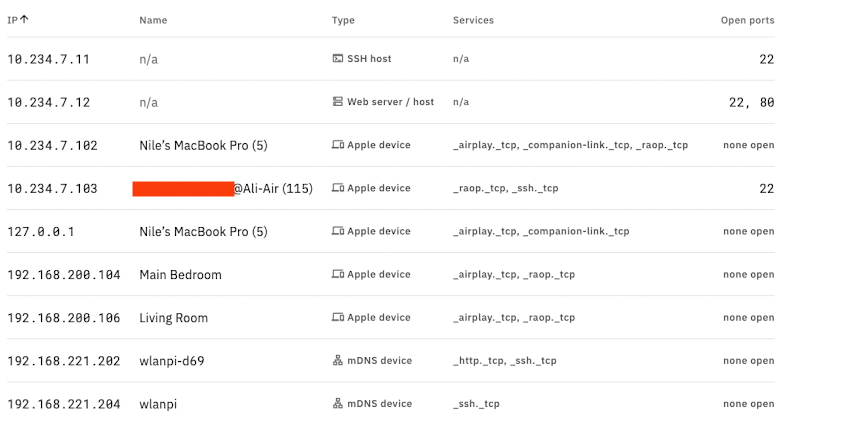The height and width of the screenshot is (432, 852).
Task: Select Living Room device name
Action: click(x=173, y=318)
